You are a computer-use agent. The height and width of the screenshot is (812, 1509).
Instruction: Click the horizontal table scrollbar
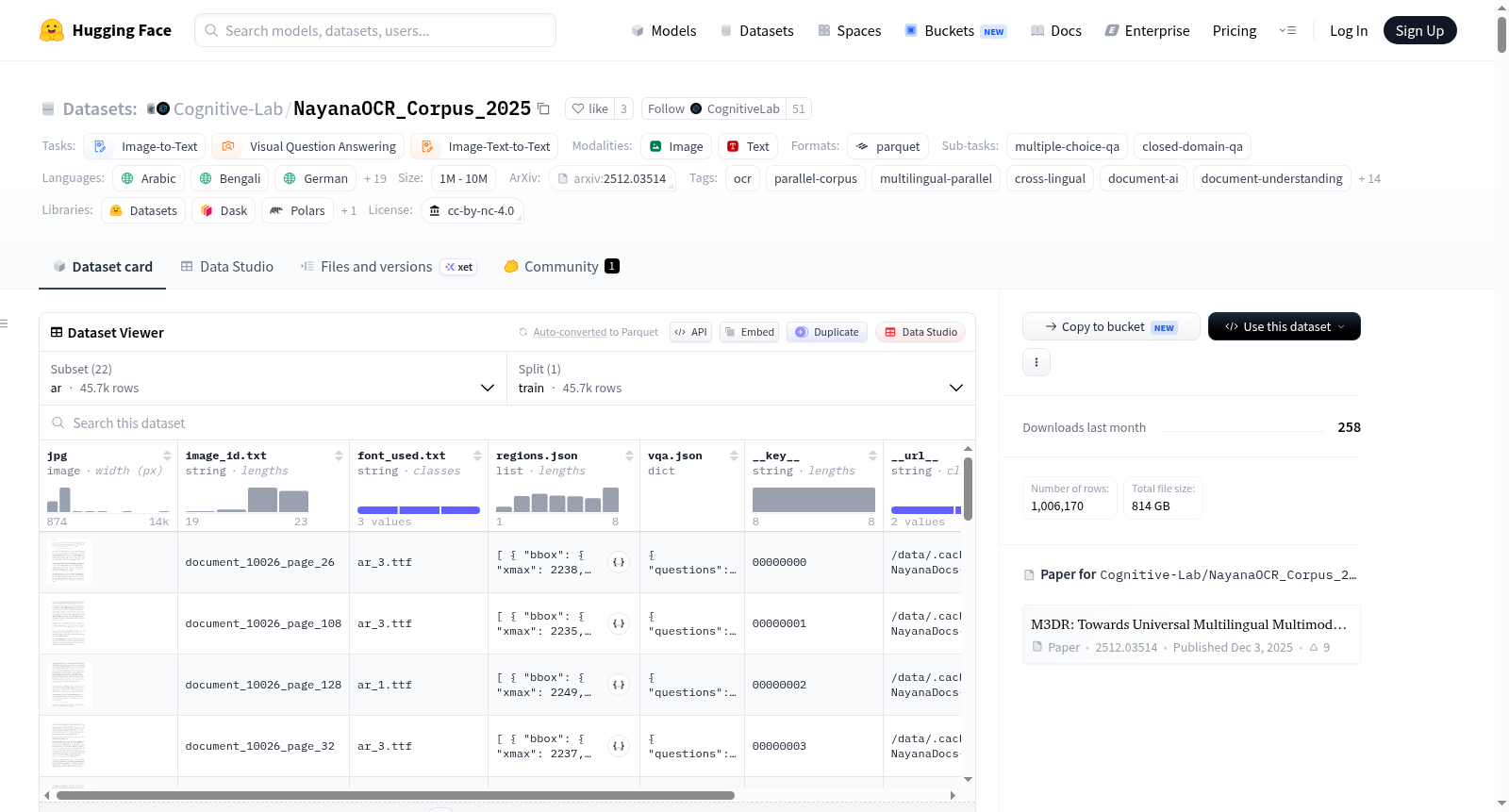(395, 795)
